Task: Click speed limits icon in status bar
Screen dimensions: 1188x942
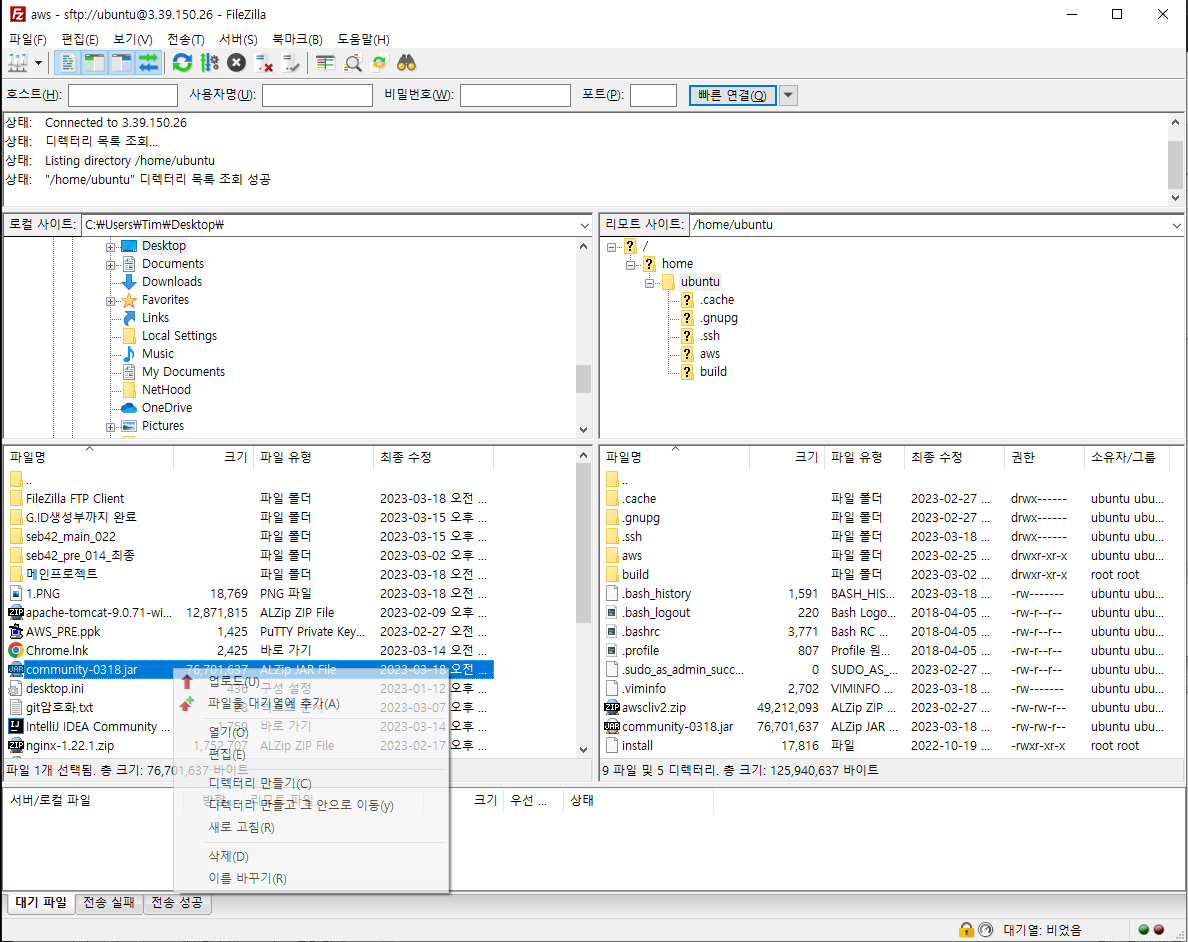Action: 986,929
